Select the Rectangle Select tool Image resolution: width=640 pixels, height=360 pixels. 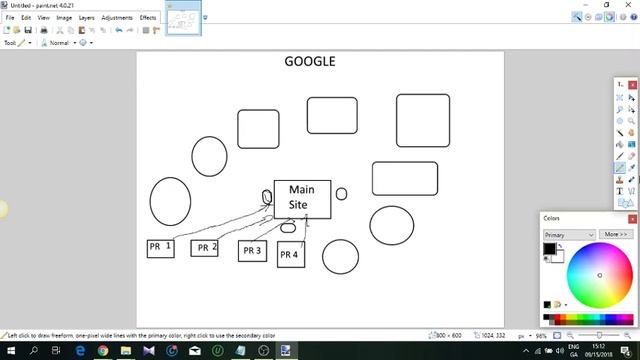coord(620,98)
